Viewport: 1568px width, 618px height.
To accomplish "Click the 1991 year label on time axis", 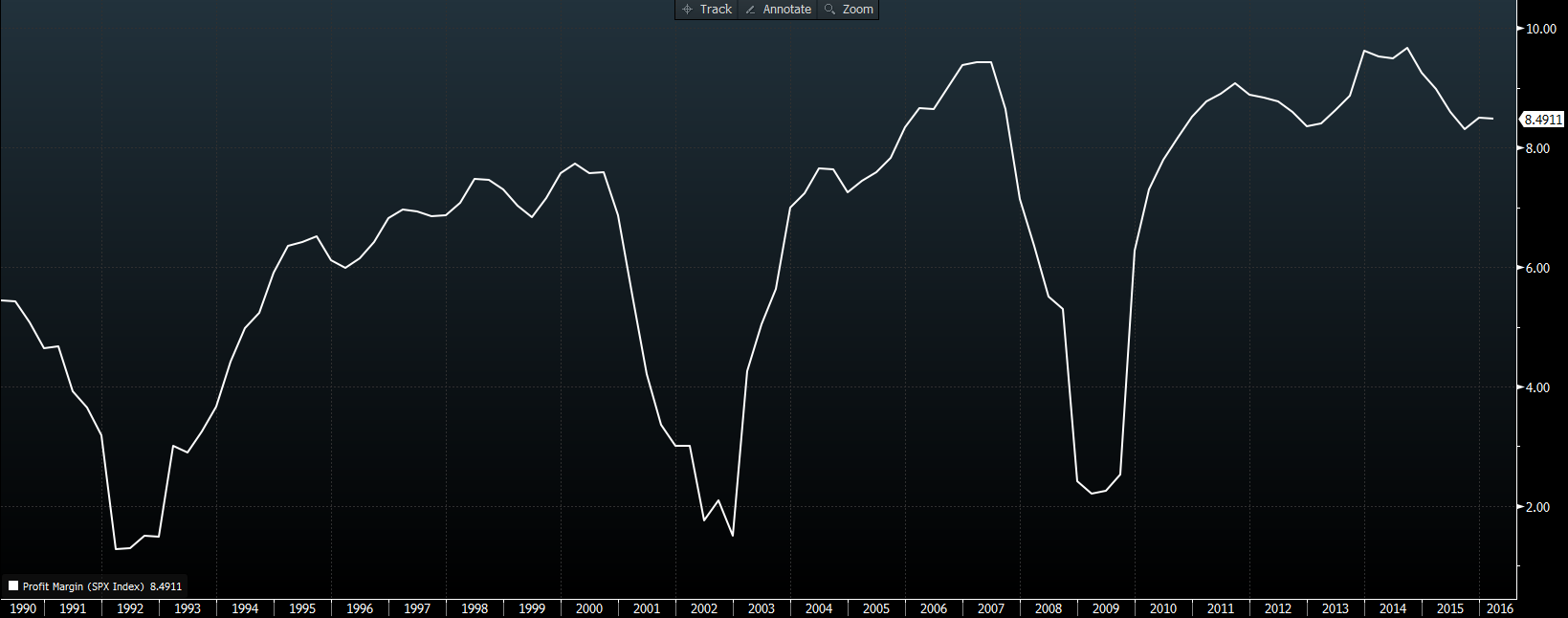I will pos(73,608).
